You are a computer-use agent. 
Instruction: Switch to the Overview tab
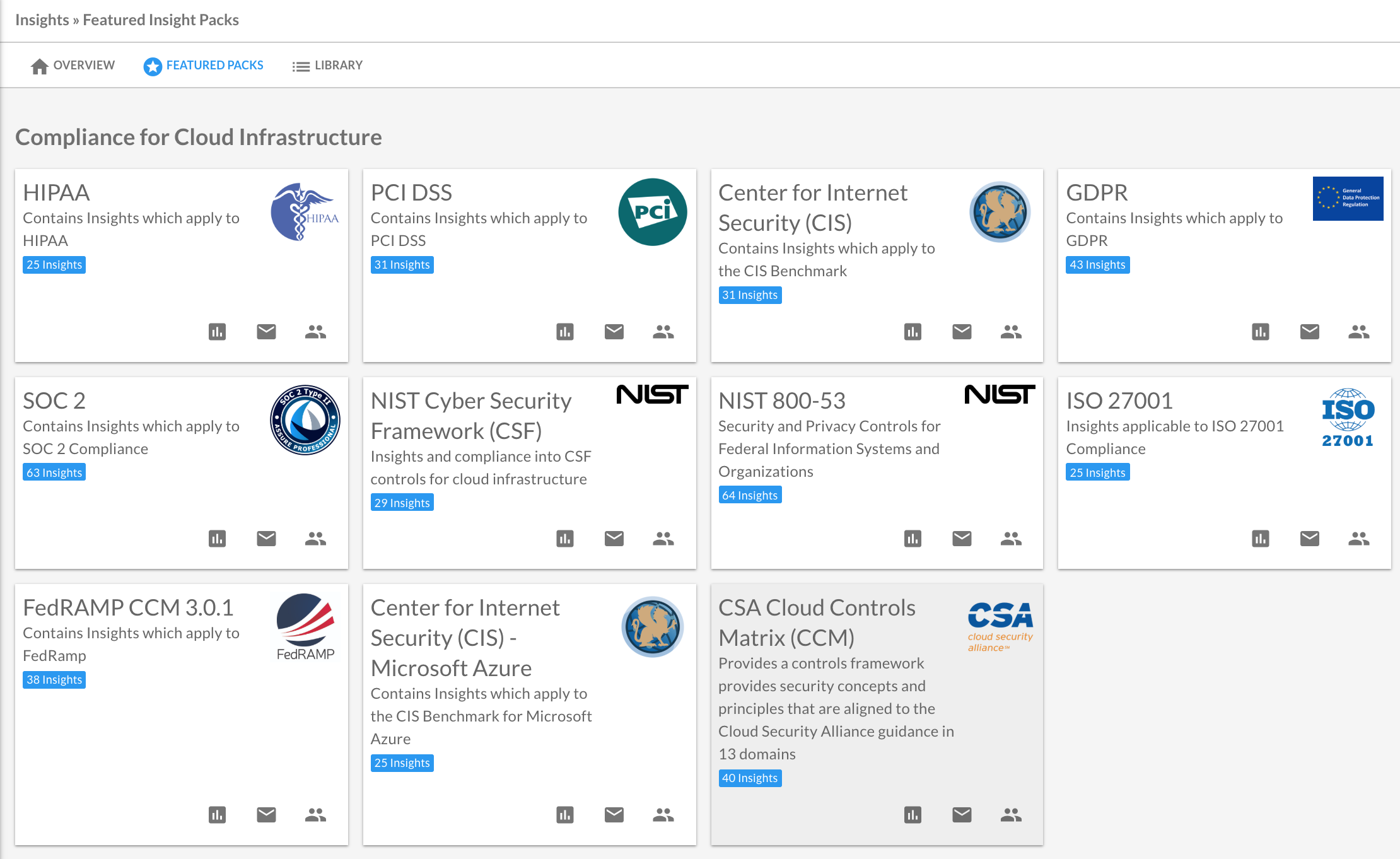coord(73,66)
